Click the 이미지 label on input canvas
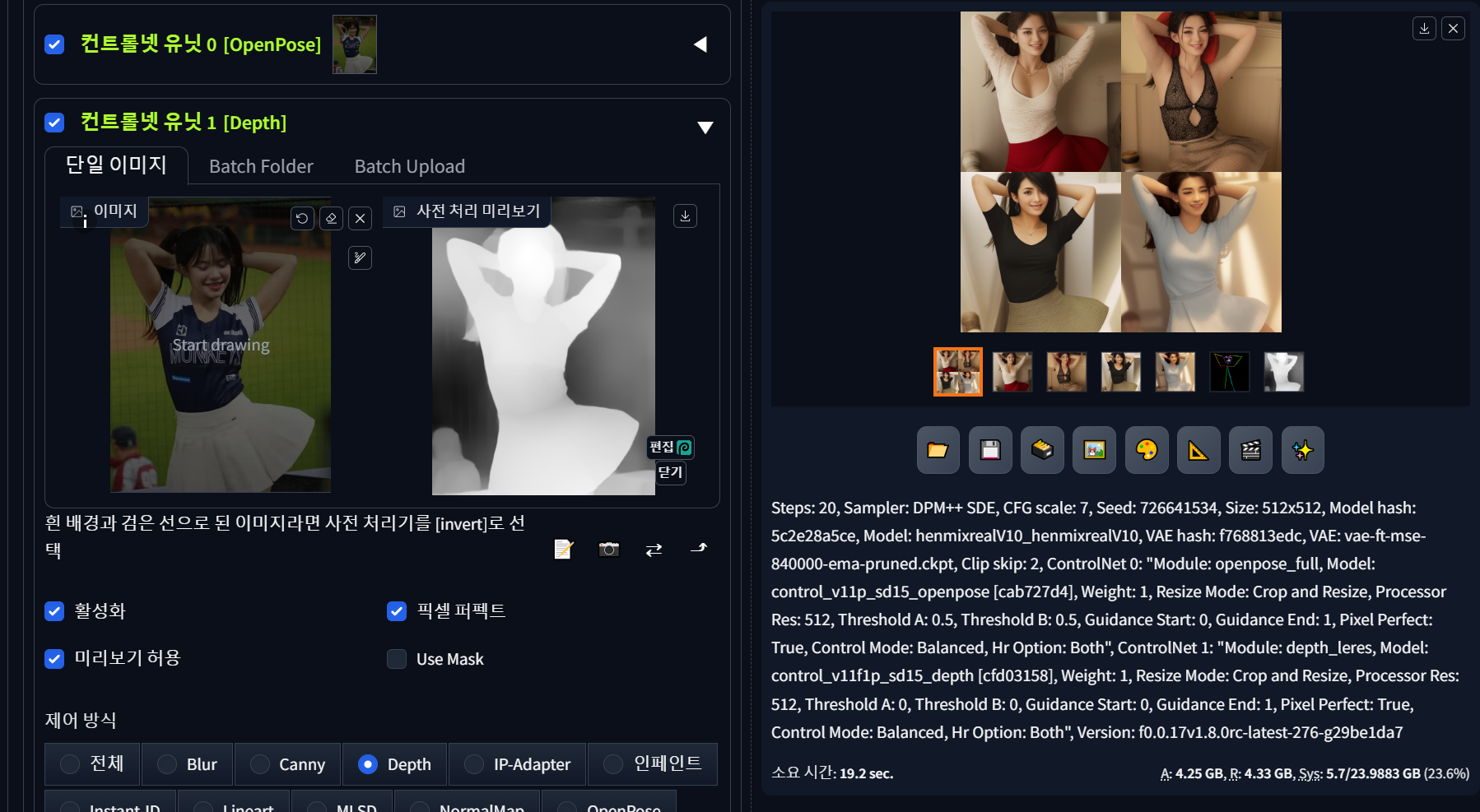The image size is (1480, 812). (x=105, y=211)
